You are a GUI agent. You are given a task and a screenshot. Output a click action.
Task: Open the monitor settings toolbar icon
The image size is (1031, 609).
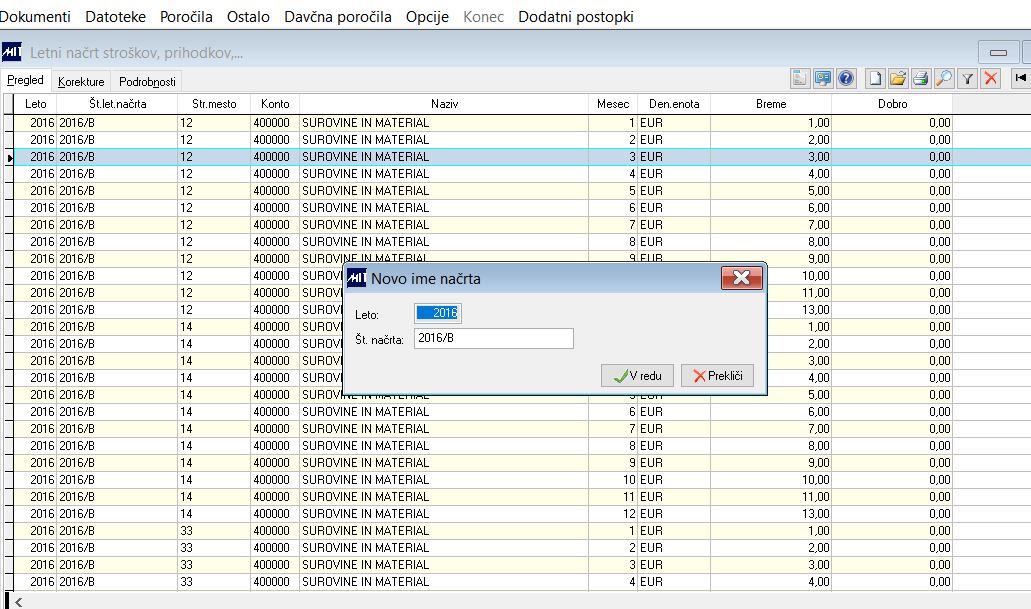click(823, 79)
